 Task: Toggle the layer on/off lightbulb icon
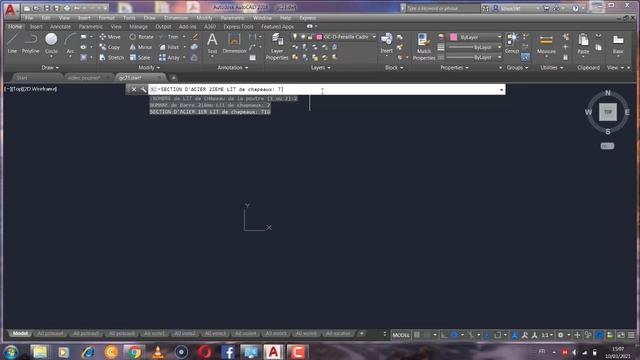pos(295,37)
